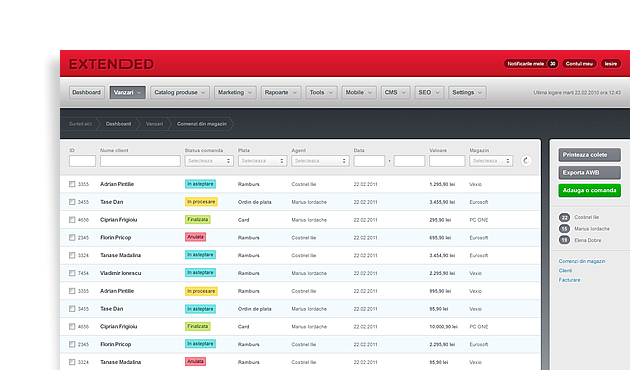Click the green Adauga o comanda button

(x=589, y=190)
